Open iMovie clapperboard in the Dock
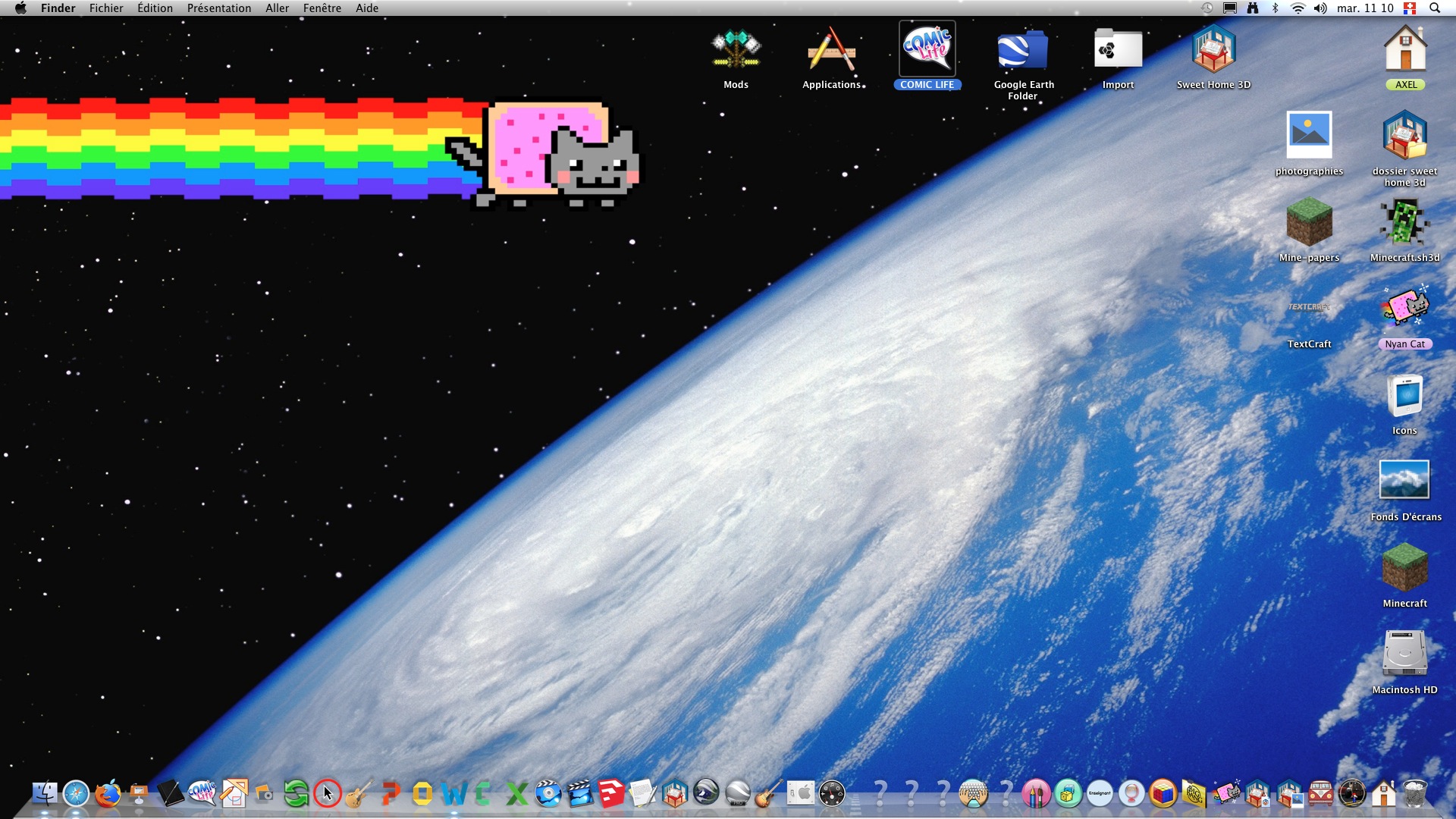Viewport: 1456px width, 819px height. [x=579, y=794]
